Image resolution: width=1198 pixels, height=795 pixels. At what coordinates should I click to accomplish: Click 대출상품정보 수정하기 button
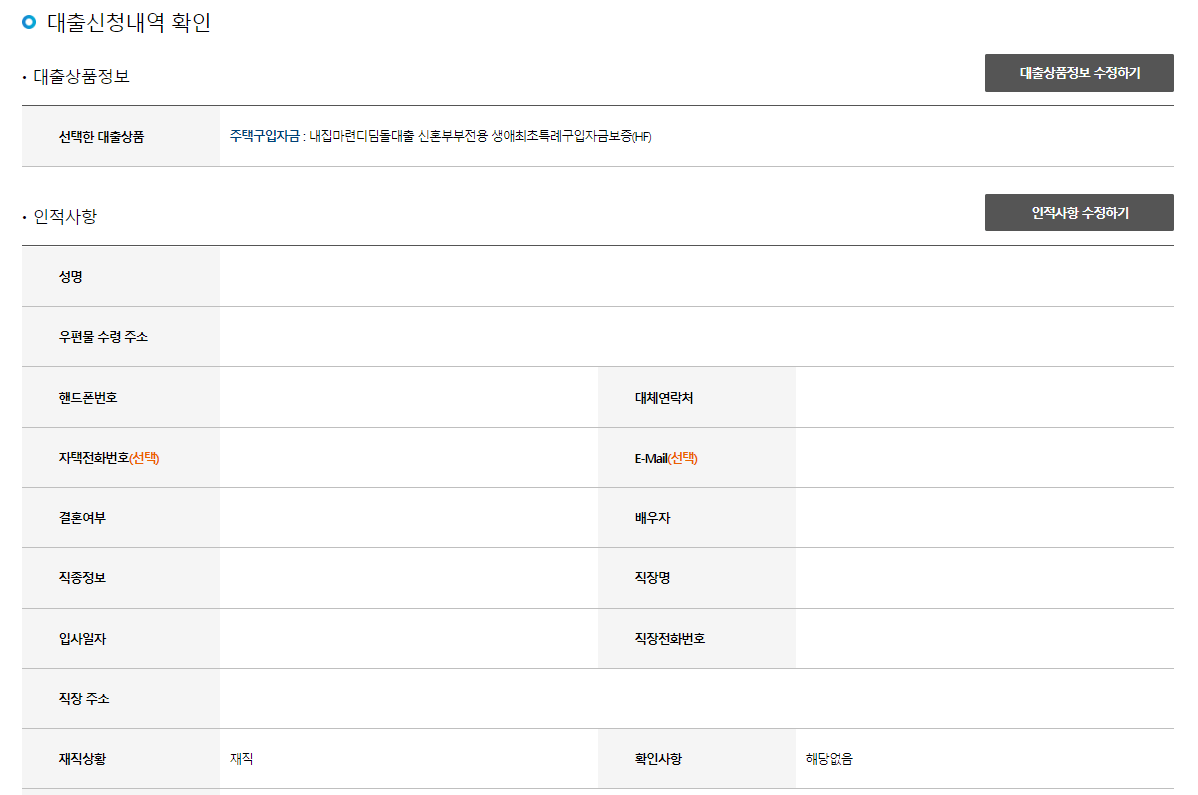point(1079,73)
